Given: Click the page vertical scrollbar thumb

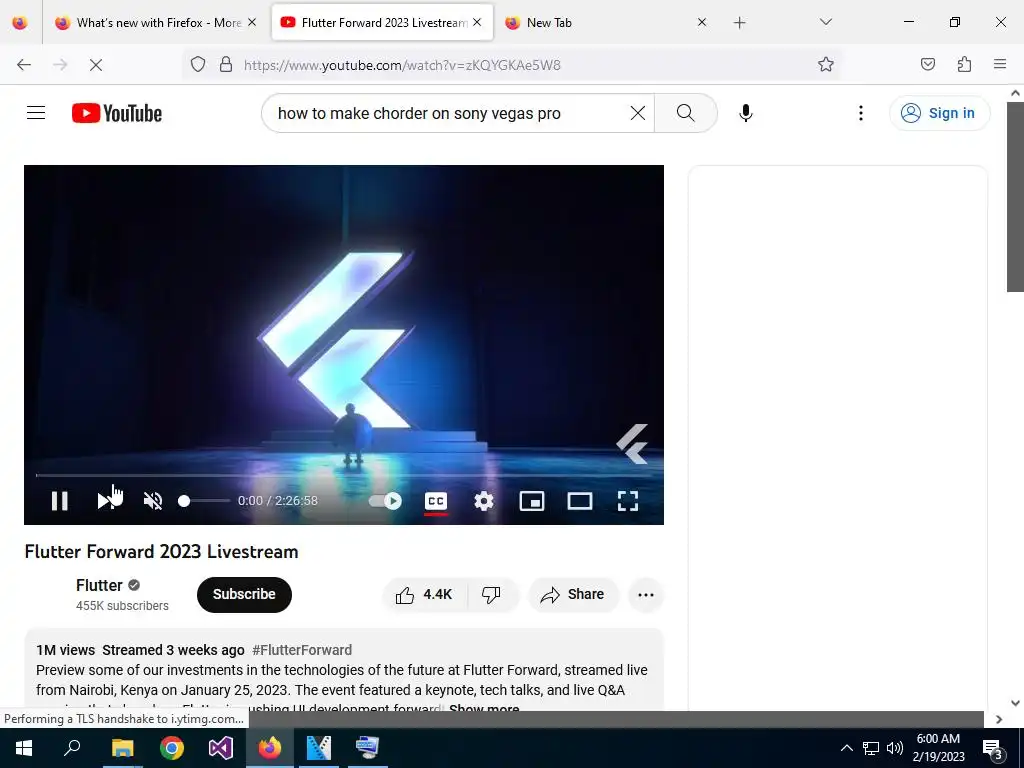Looking at the screenshot, I should (x=1015, y=197).
